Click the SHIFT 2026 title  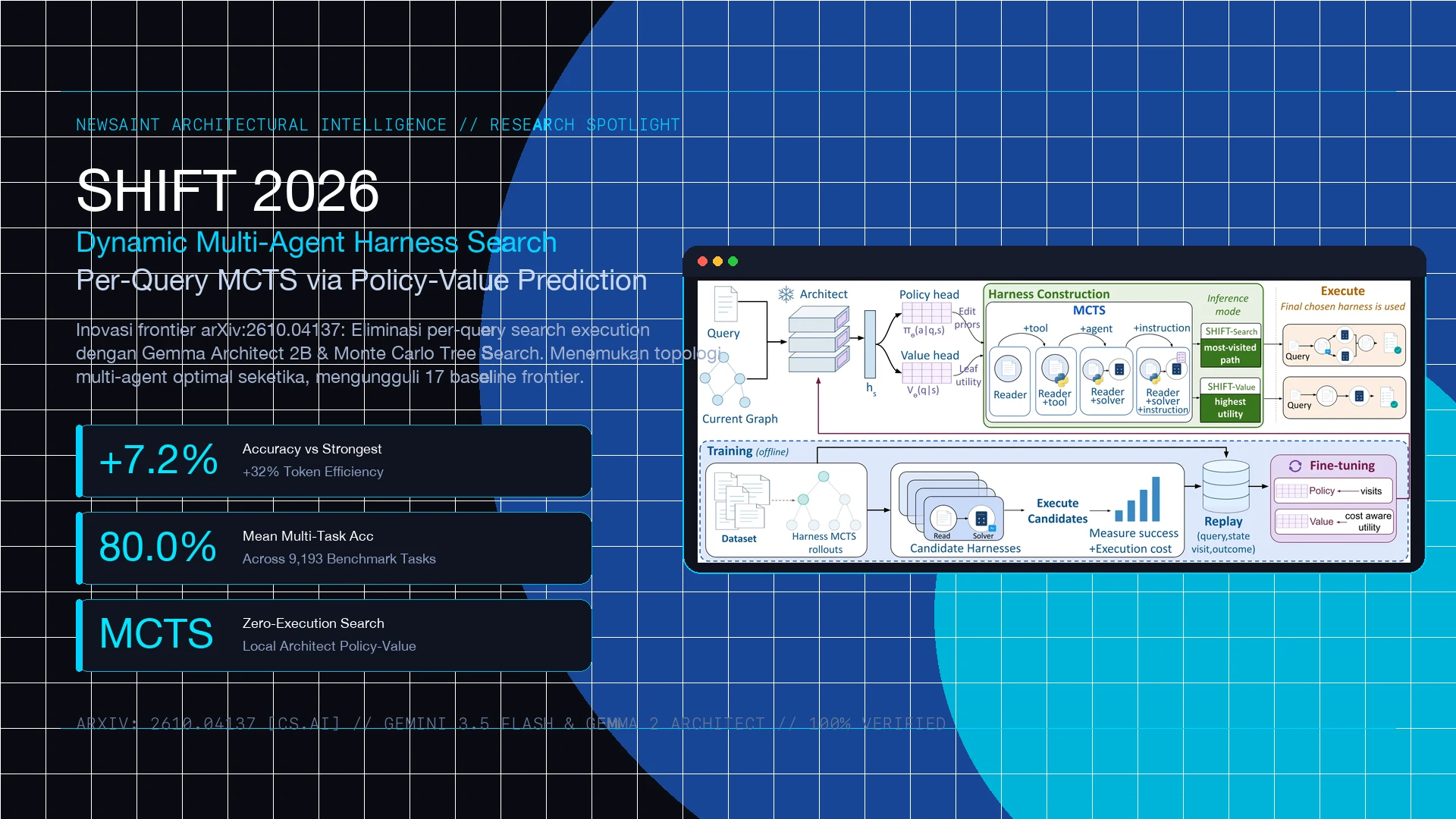[227, 190]
